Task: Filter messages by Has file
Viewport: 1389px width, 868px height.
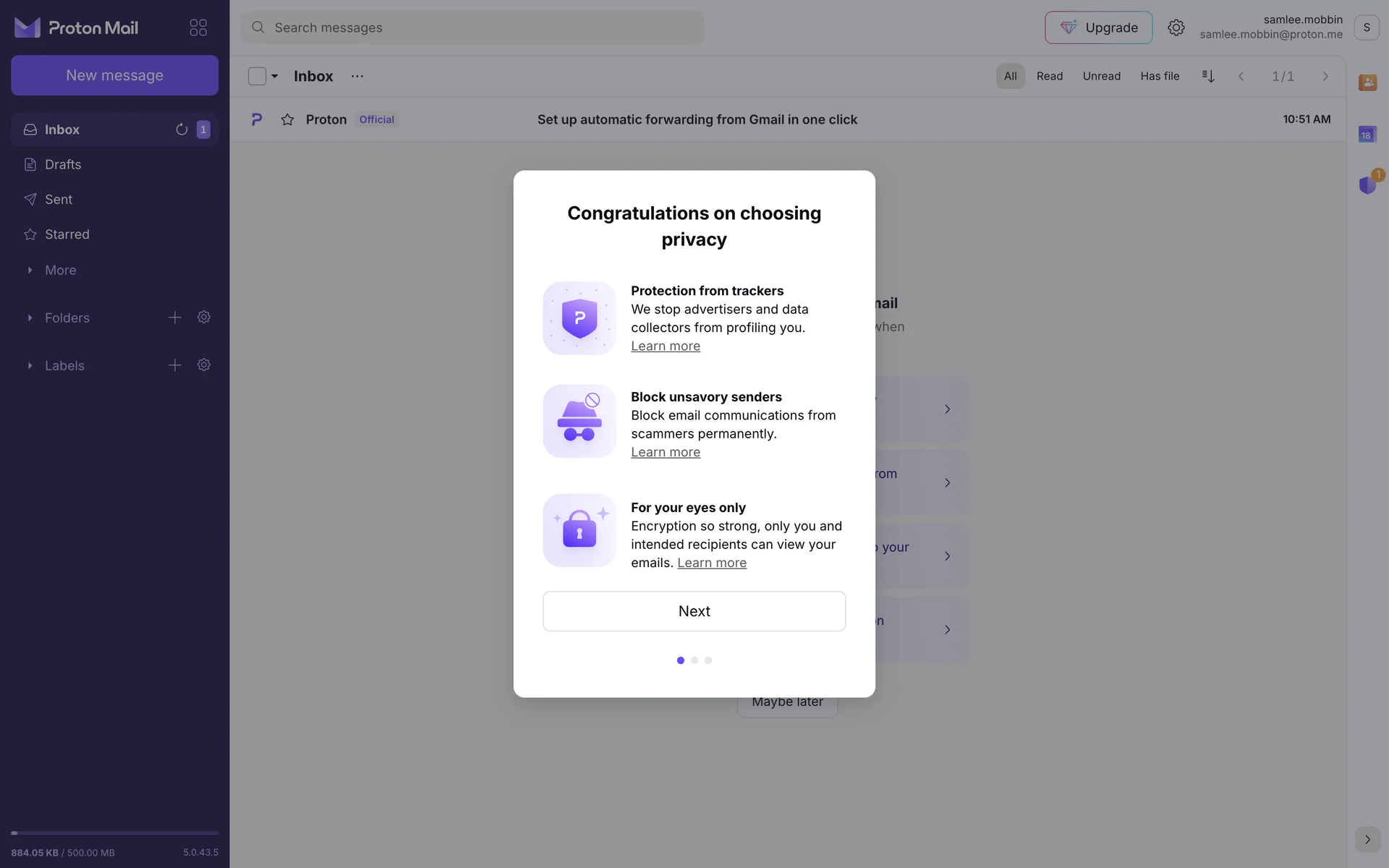Action: [x=1160, y=76]
